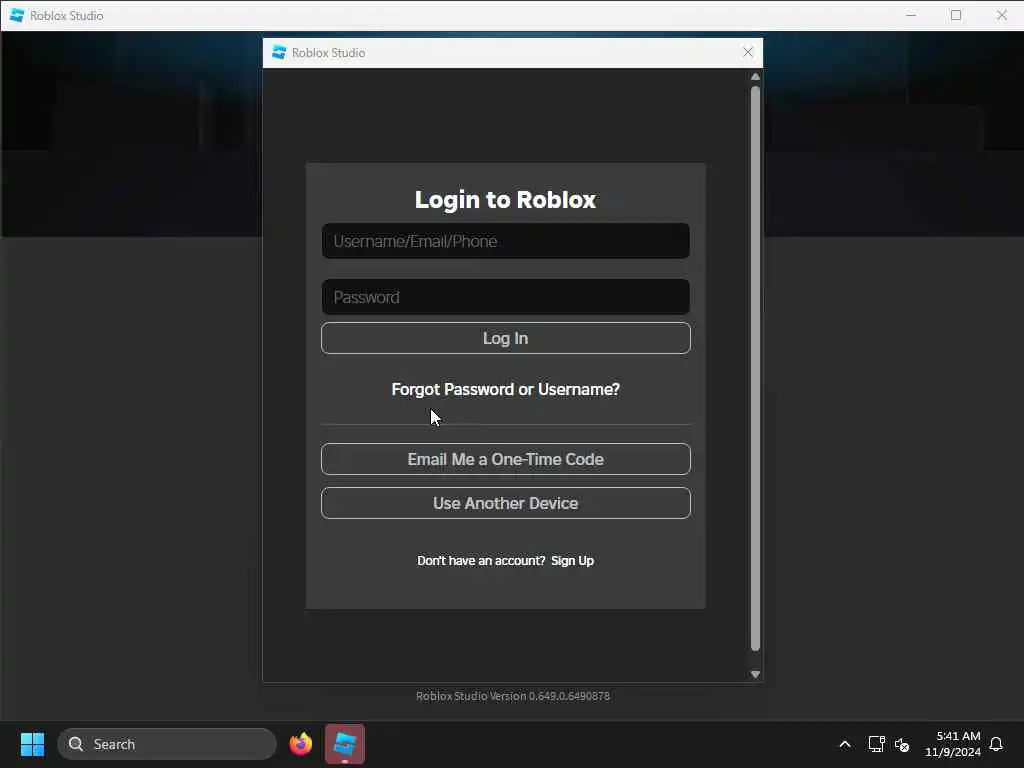Open the Windows Start menu
This screenshot has height=768, width=1024.
click(x=32, y=744)
